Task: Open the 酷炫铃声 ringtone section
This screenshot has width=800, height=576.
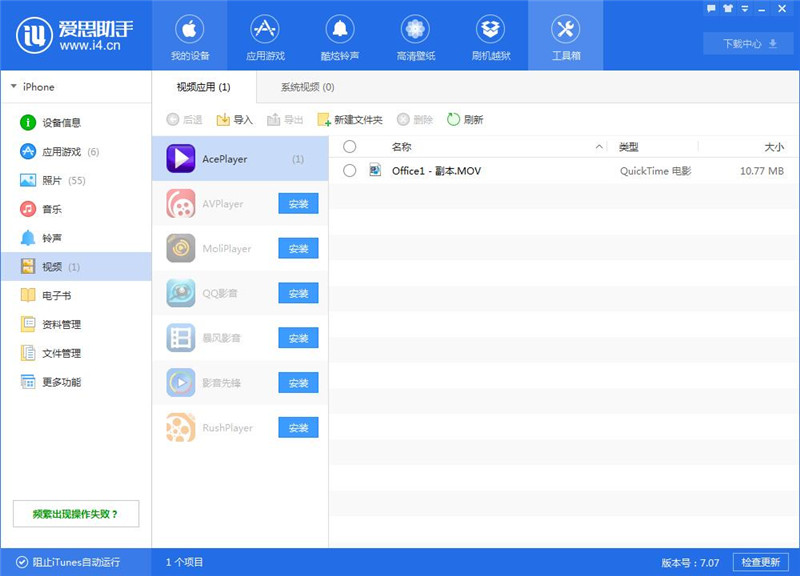Action: [339, 35]
